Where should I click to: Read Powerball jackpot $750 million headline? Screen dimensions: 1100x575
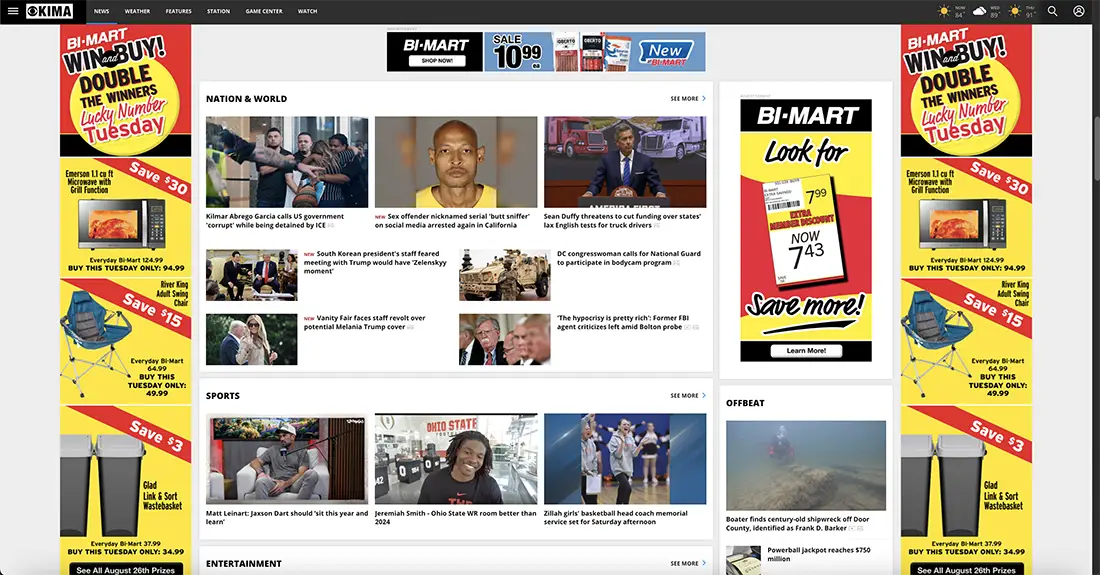coord(819,555)
